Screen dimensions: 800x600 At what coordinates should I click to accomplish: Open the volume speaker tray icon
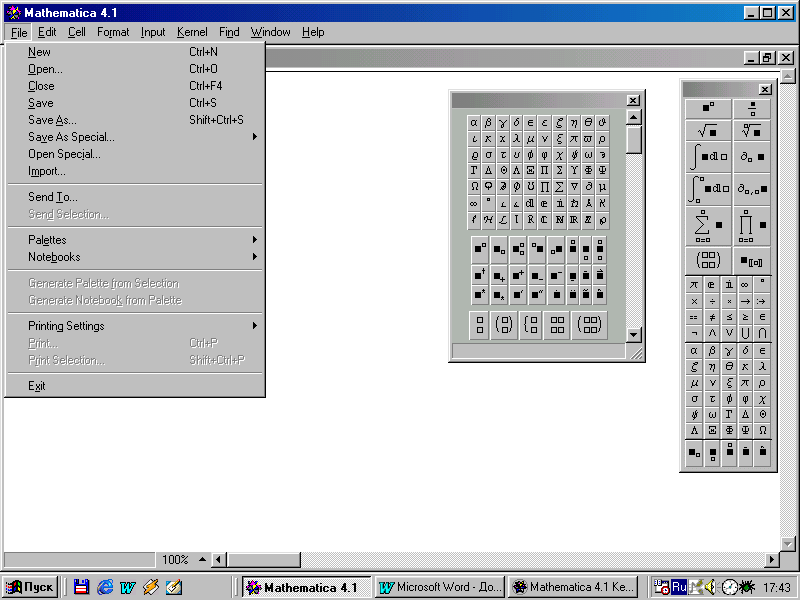click(x=710, y=587)
